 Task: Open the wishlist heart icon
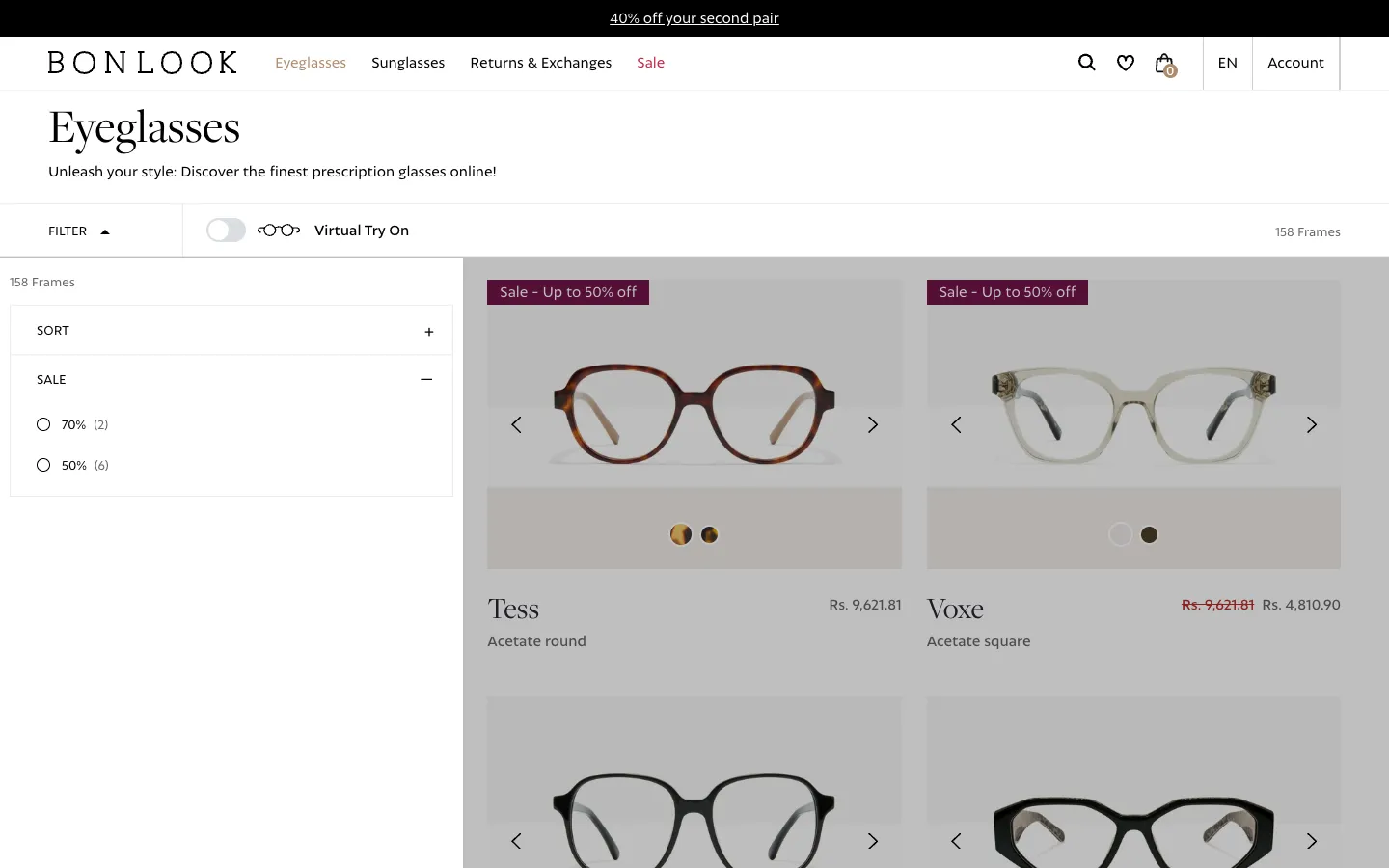(1126, 63)
